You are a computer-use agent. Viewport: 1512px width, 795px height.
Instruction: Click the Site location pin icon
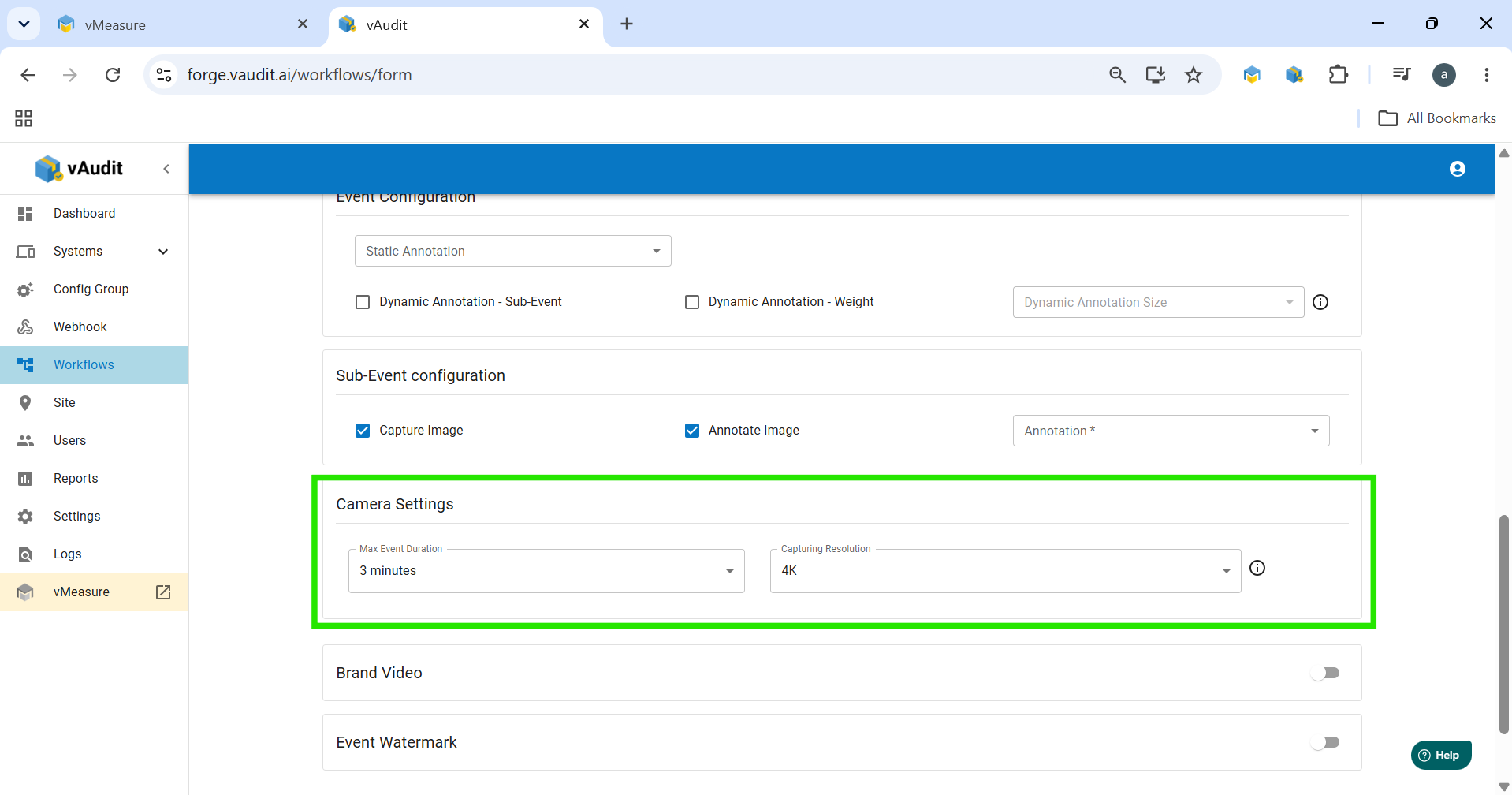tap(25, 403)
